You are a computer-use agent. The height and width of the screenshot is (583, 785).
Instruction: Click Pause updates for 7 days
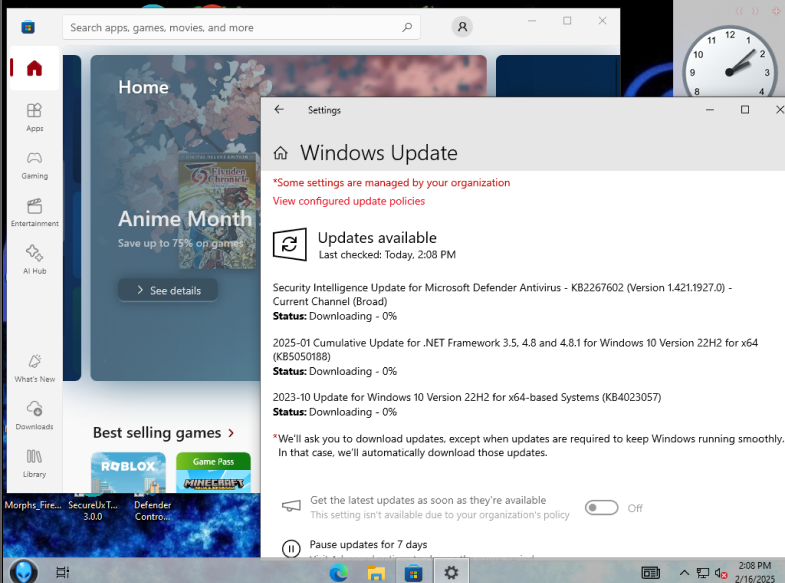[368, 544]
